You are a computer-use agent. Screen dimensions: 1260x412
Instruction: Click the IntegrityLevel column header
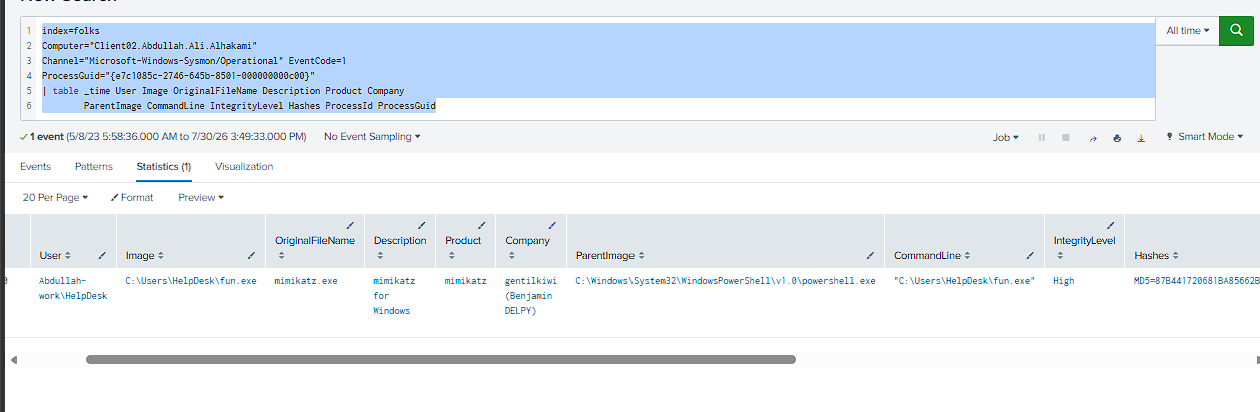tap(1083, 241)
